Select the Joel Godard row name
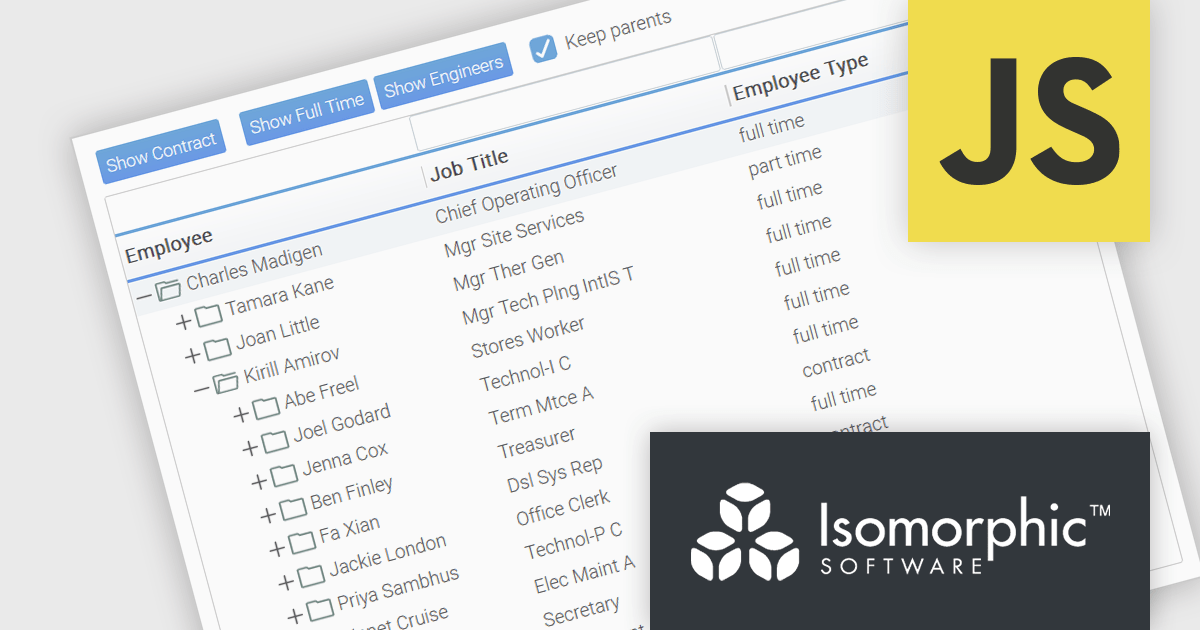Image resolution: width=1200 pixels, height=630 pixels. tap(342, 424)
